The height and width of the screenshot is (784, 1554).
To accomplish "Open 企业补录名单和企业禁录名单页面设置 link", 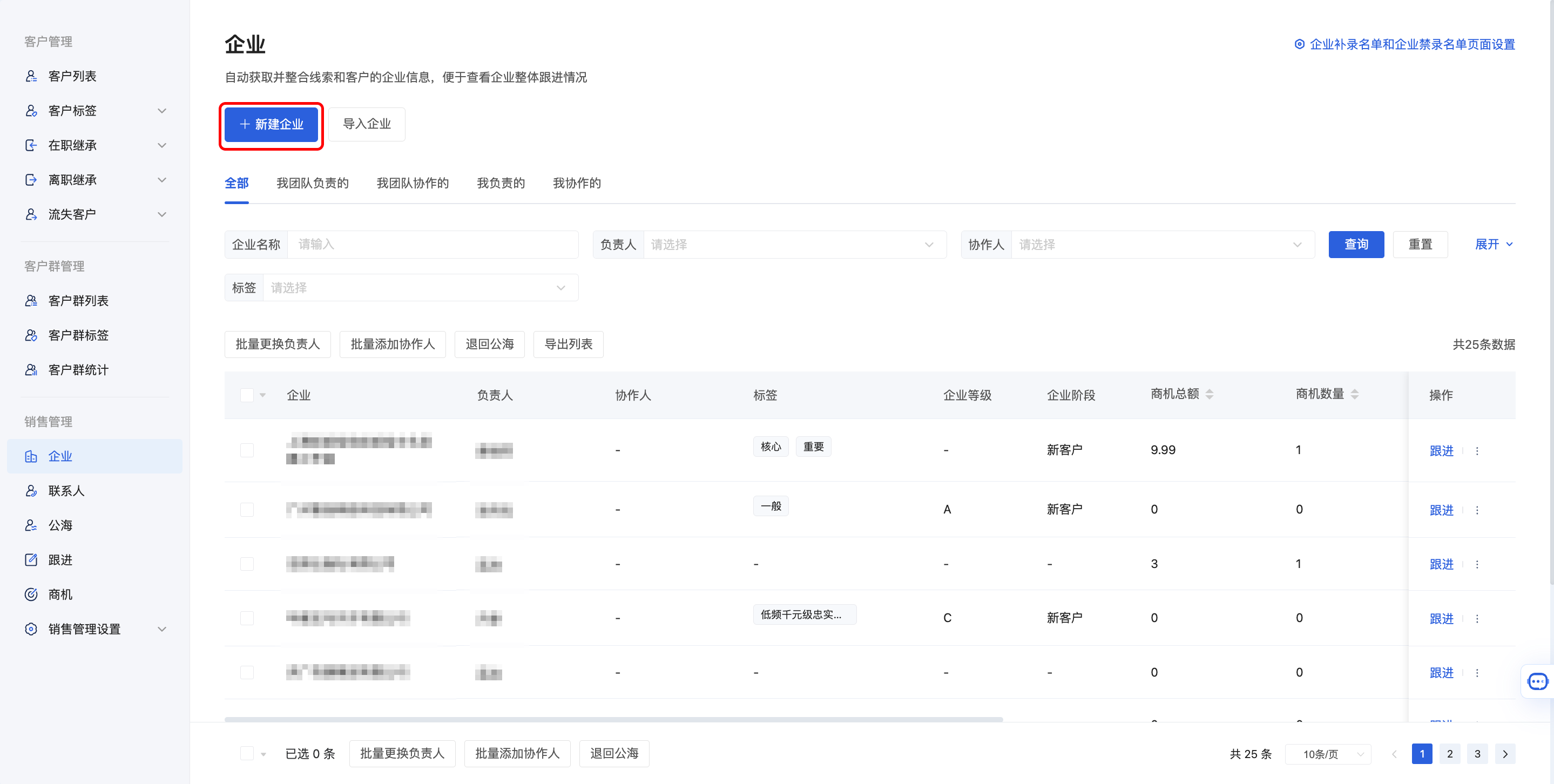I will (1405, 44).
